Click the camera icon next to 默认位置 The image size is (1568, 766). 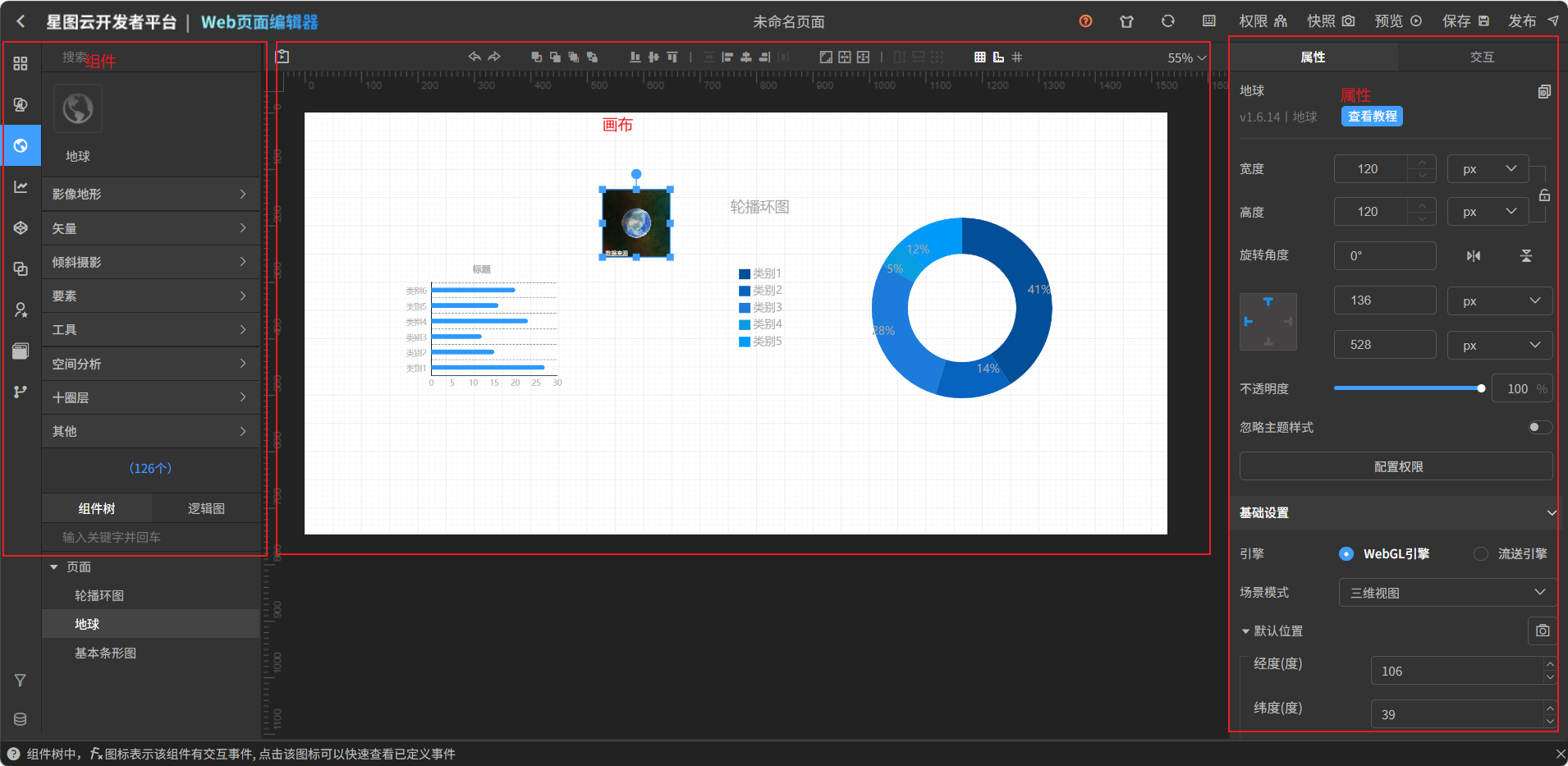1543,631
